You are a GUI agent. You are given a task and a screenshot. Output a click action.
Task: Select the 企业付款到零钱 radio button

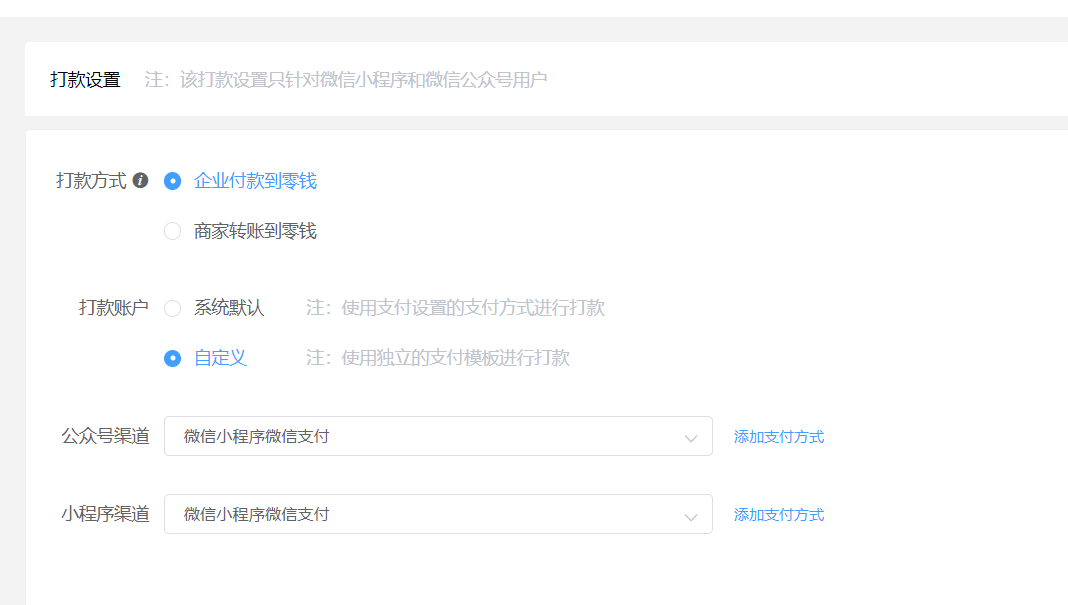click(x=172, y=181)
